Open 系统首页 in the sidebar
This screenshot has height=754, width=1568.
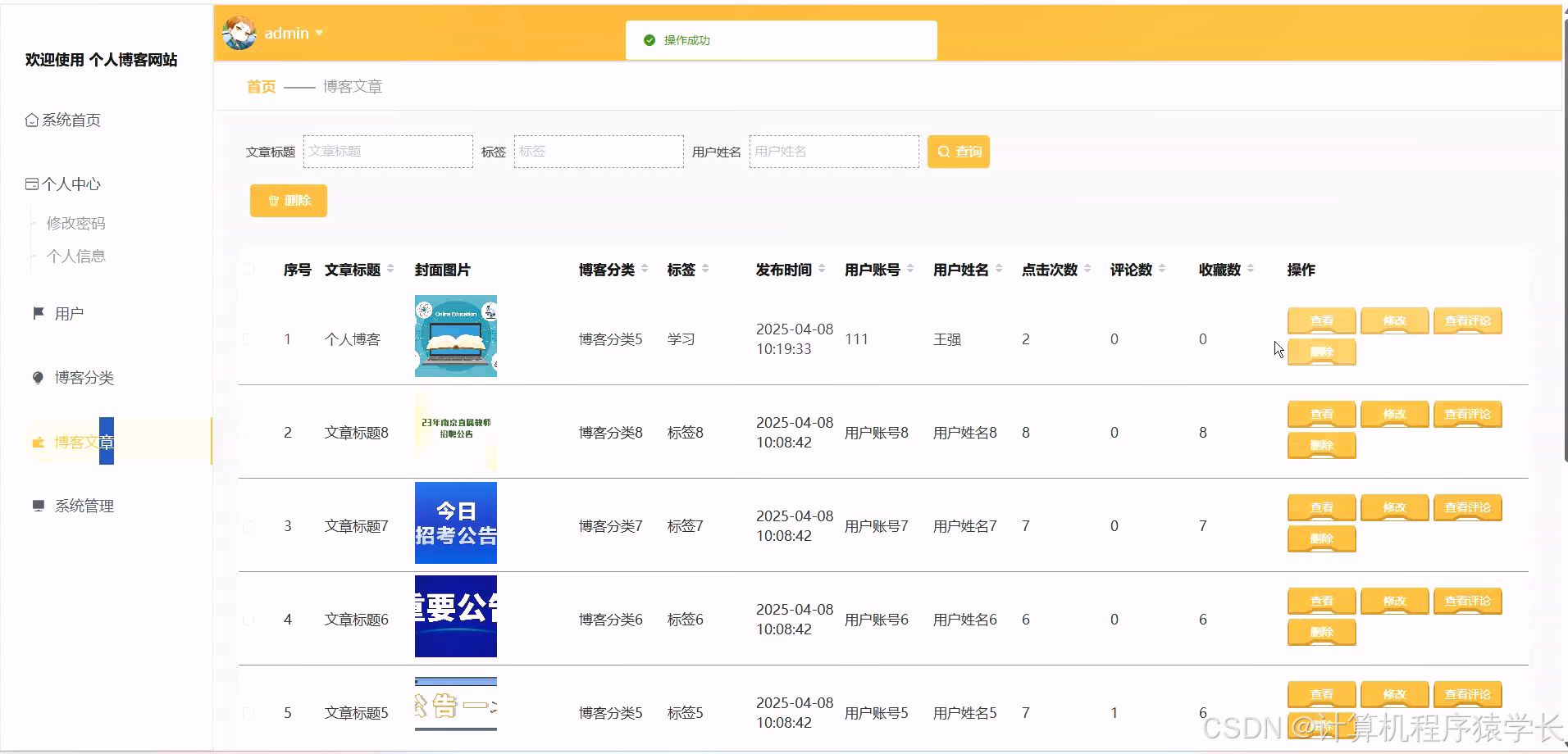coord(71,120)
